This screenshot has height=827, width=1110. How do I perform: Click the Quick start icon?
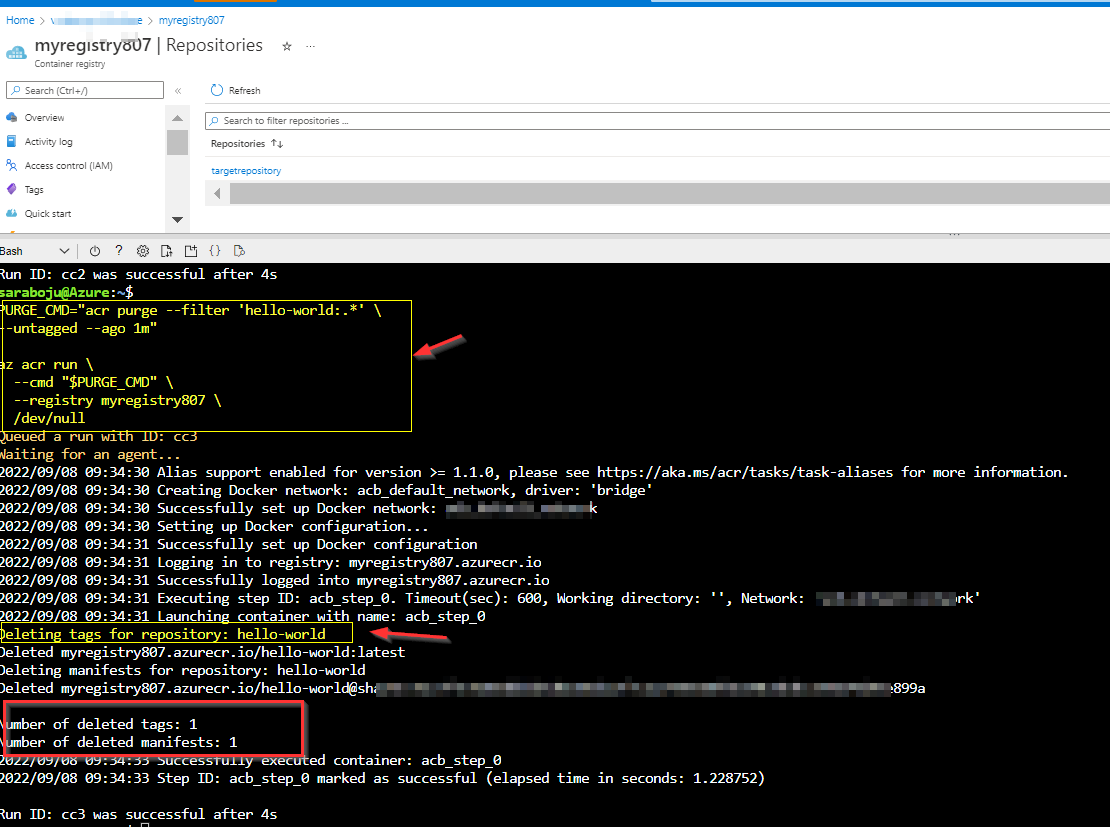[x=11, y=213]
